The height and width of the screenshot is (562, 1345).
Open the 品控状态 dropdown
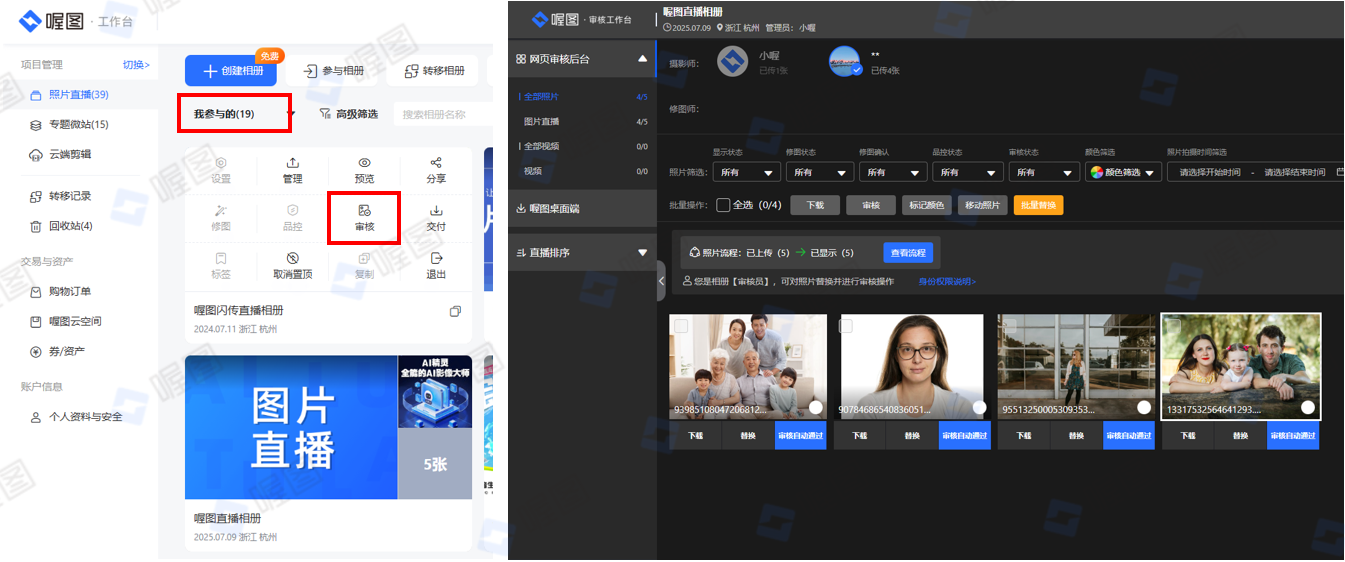tap(967, 172)
